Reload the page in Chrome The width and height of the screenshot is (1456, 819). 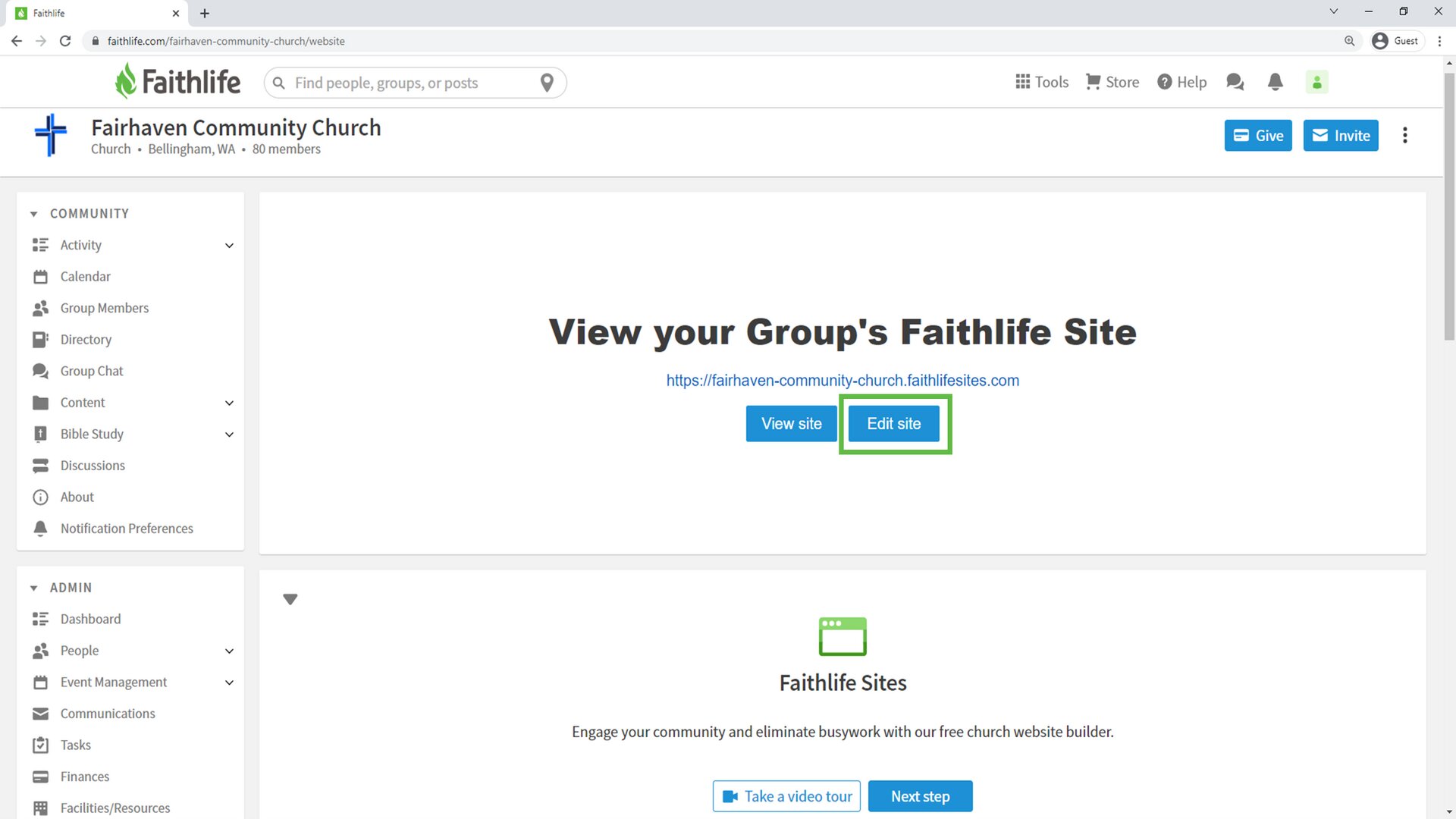point(65,41)
